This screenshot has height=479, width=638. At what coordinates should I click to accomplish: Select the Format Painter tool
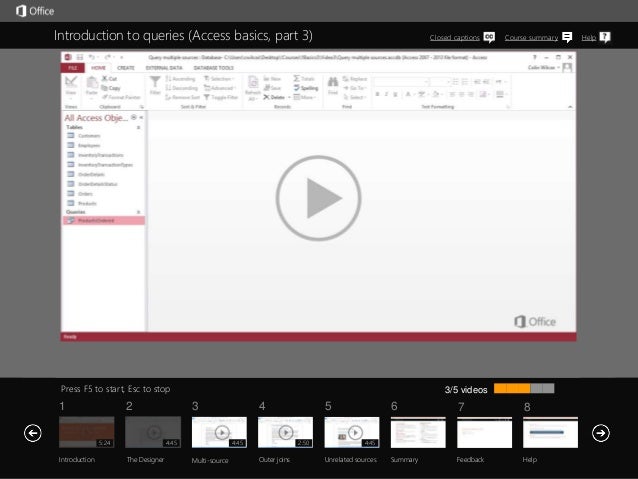(x=121, y=97)
